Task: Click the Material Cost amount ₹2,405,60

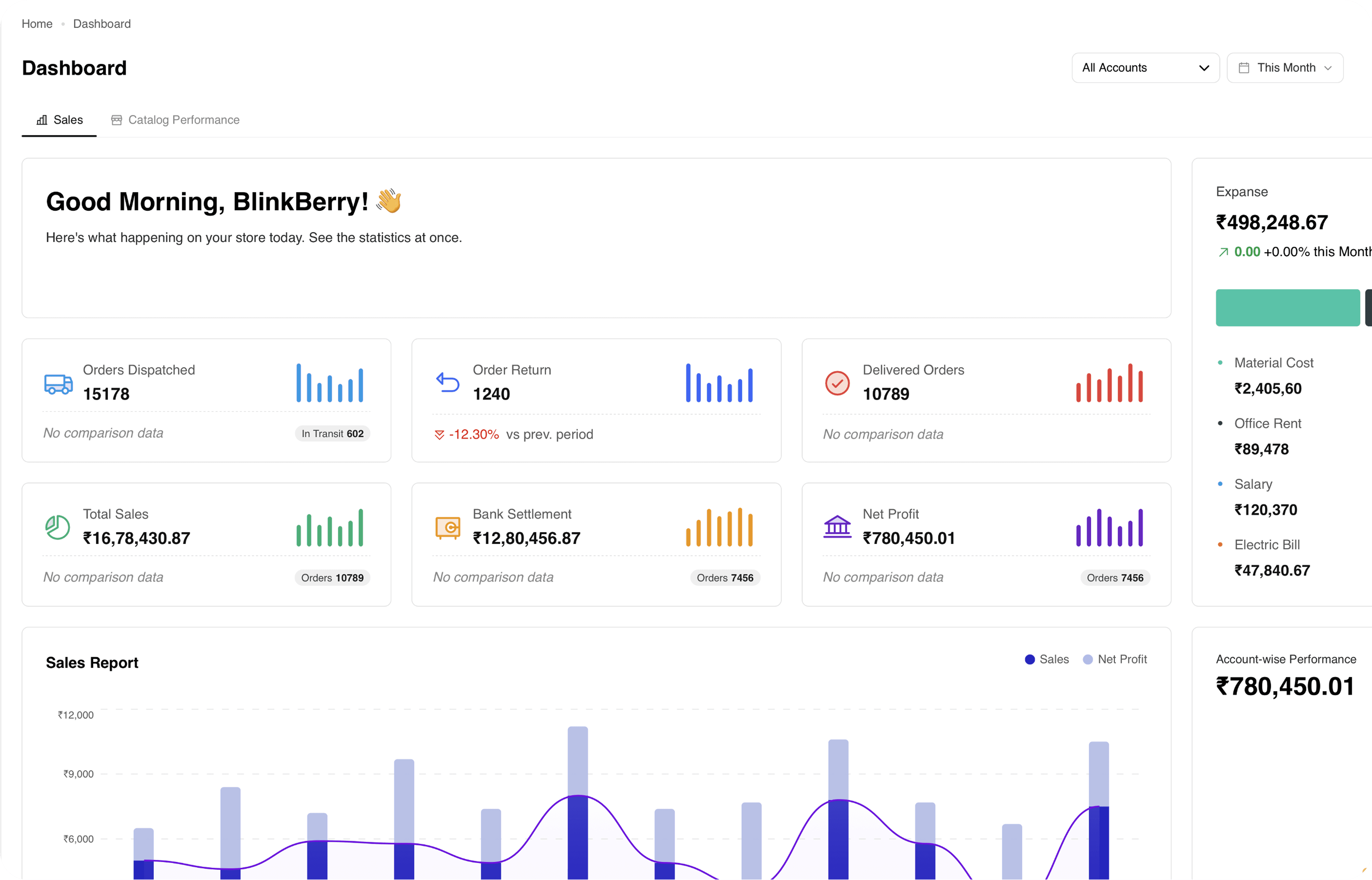Action: point(1268,389)
